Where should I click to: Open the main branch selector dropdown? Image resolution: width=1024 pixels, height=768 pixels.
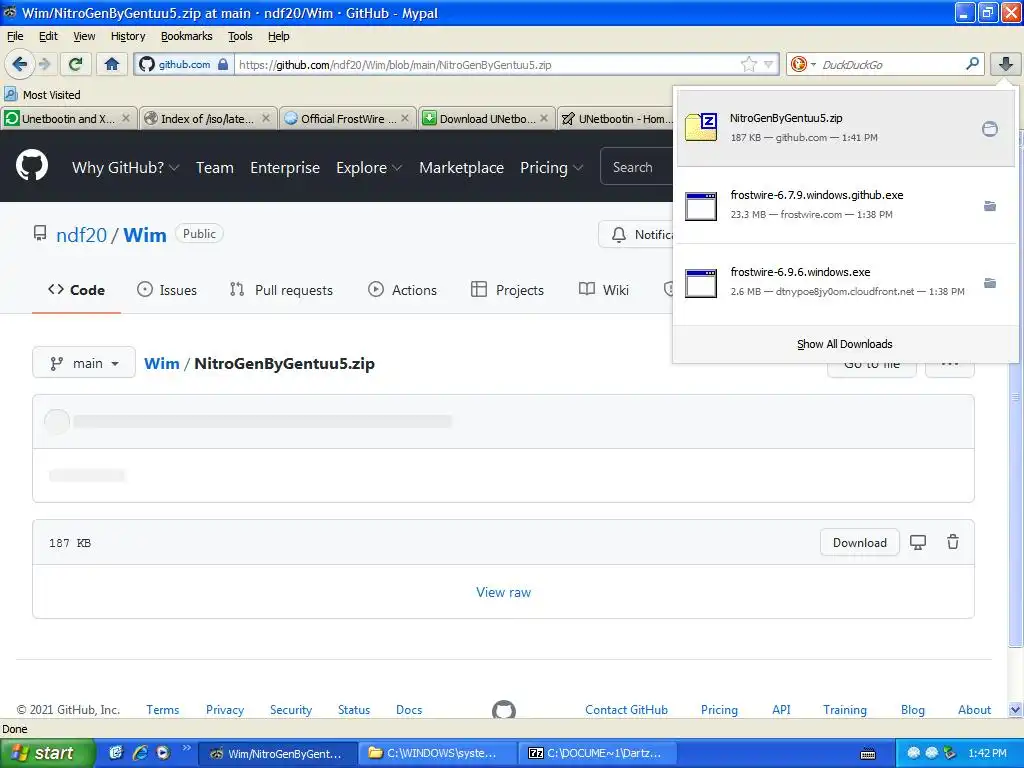[84, 363]
